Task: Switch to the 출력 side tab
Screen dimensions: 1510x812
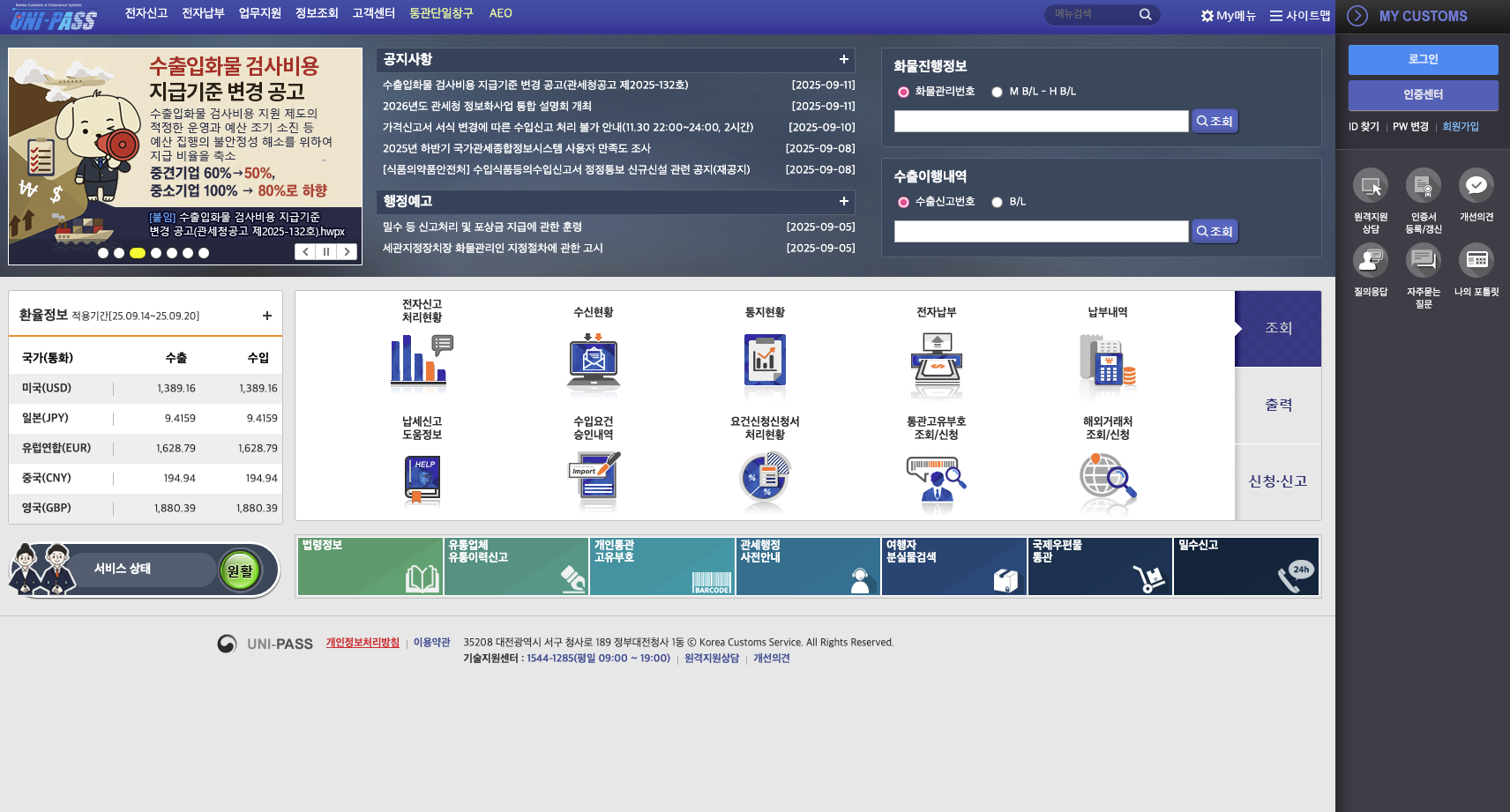Action: pos(1278,405)
